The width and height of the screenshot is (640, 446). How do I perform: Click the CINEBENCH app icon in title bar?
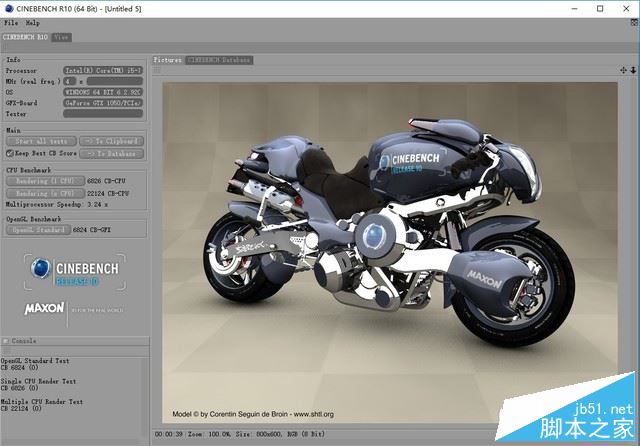click(9, 8)
